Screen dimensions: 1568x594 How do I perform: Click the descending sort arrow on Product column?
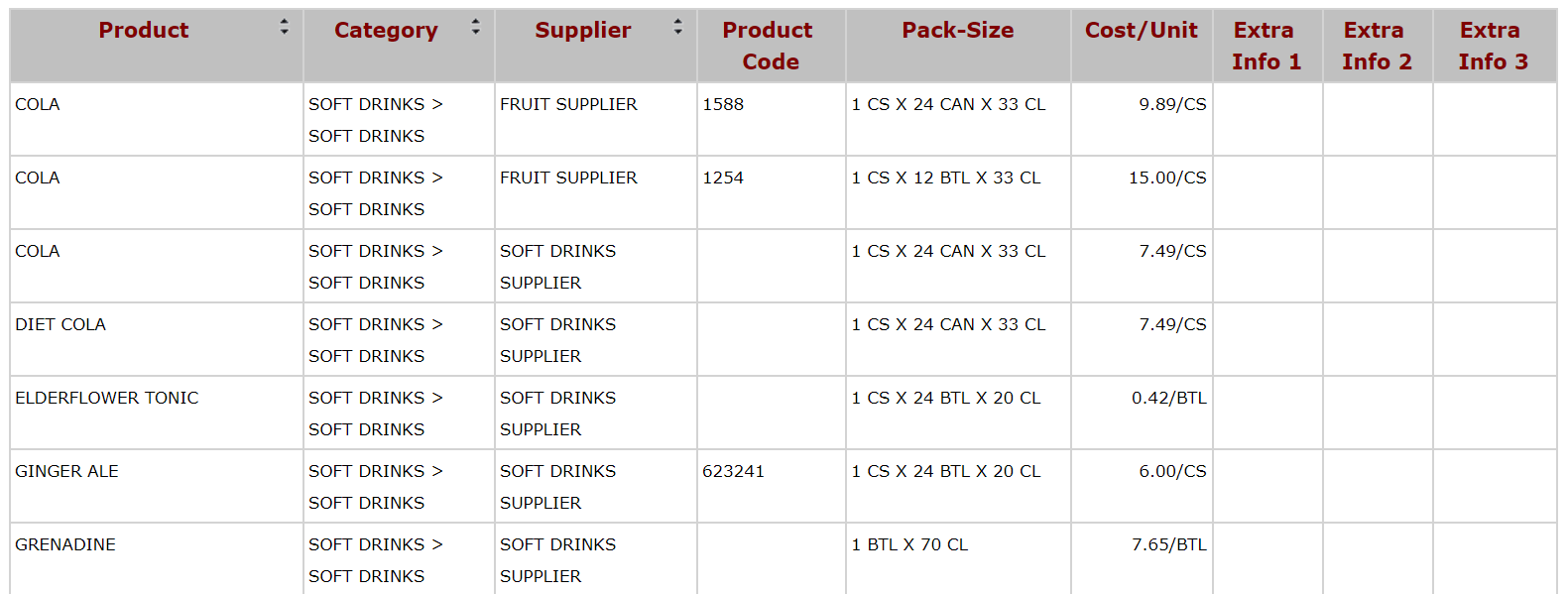click(285, 34)
